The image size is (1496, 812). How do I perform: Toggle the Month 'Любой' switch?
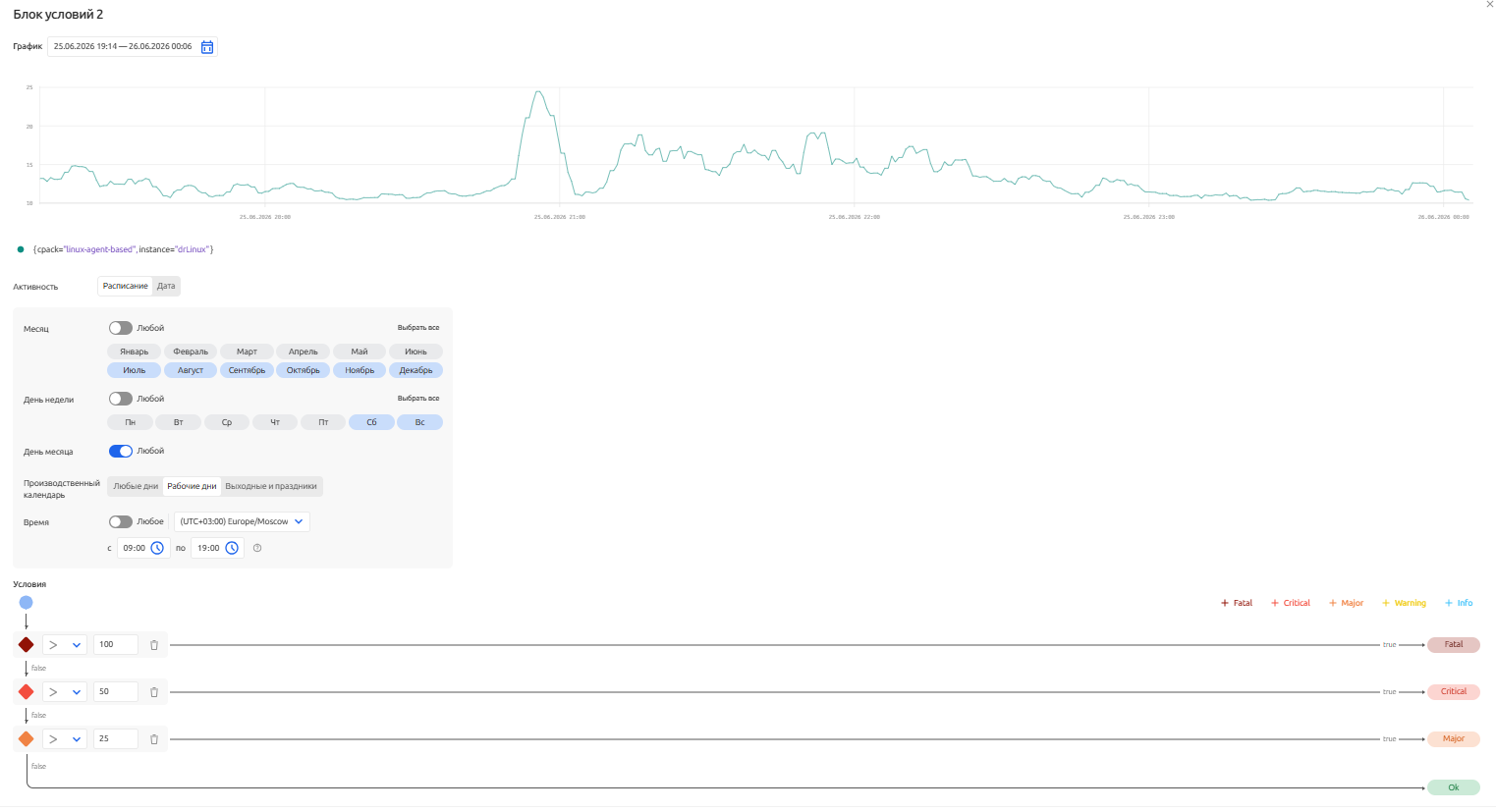click(x=120, y=328)
